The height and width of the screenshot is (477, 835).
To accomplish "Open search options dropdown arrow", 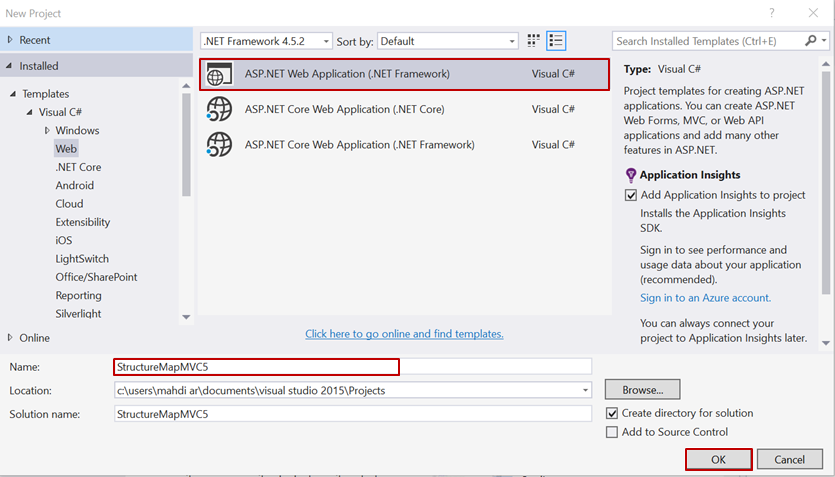I will [824, 40].
